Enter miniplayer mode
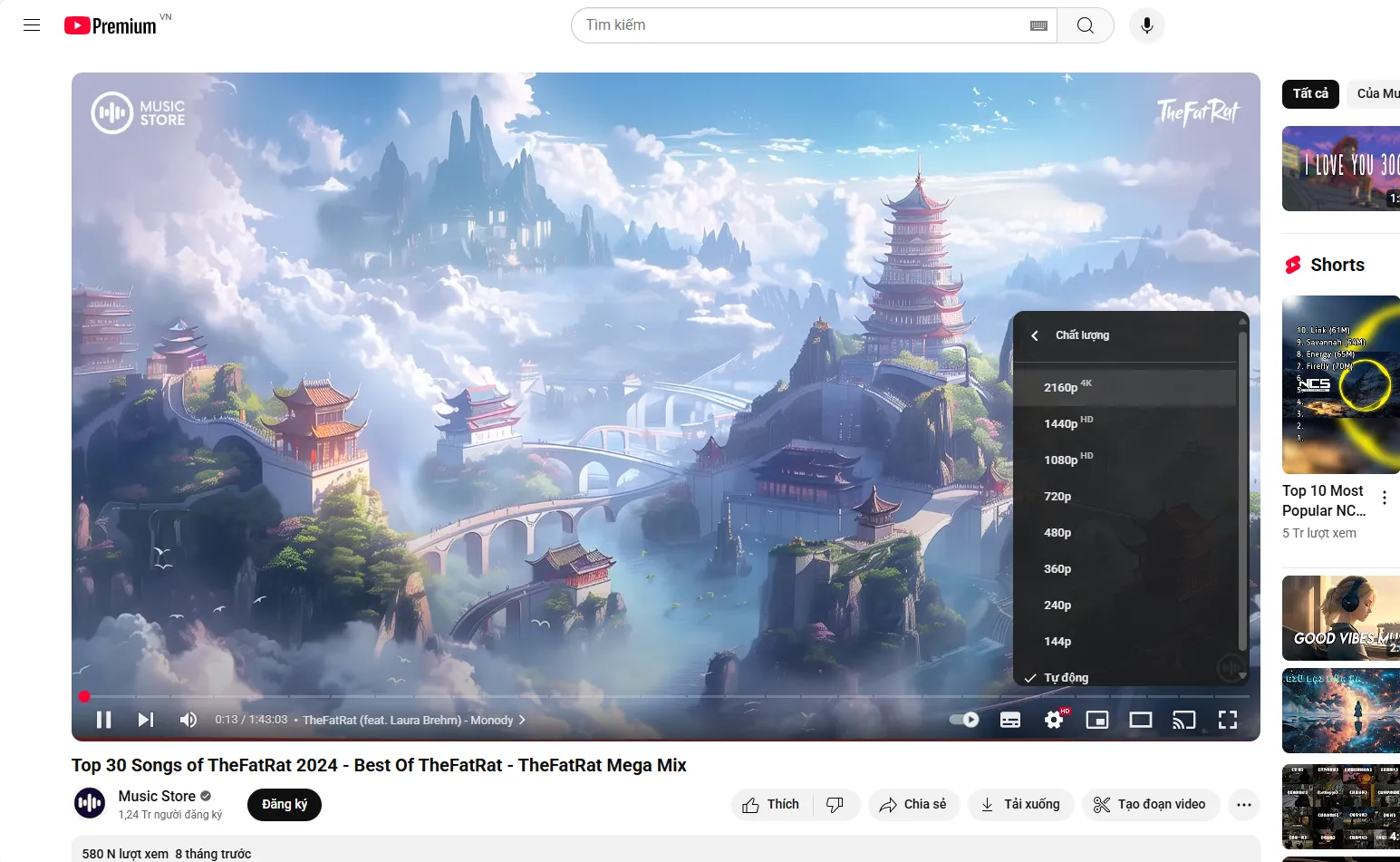Image resolution: width=1400 pixels, height=862 pixels. coord(1096,719)
